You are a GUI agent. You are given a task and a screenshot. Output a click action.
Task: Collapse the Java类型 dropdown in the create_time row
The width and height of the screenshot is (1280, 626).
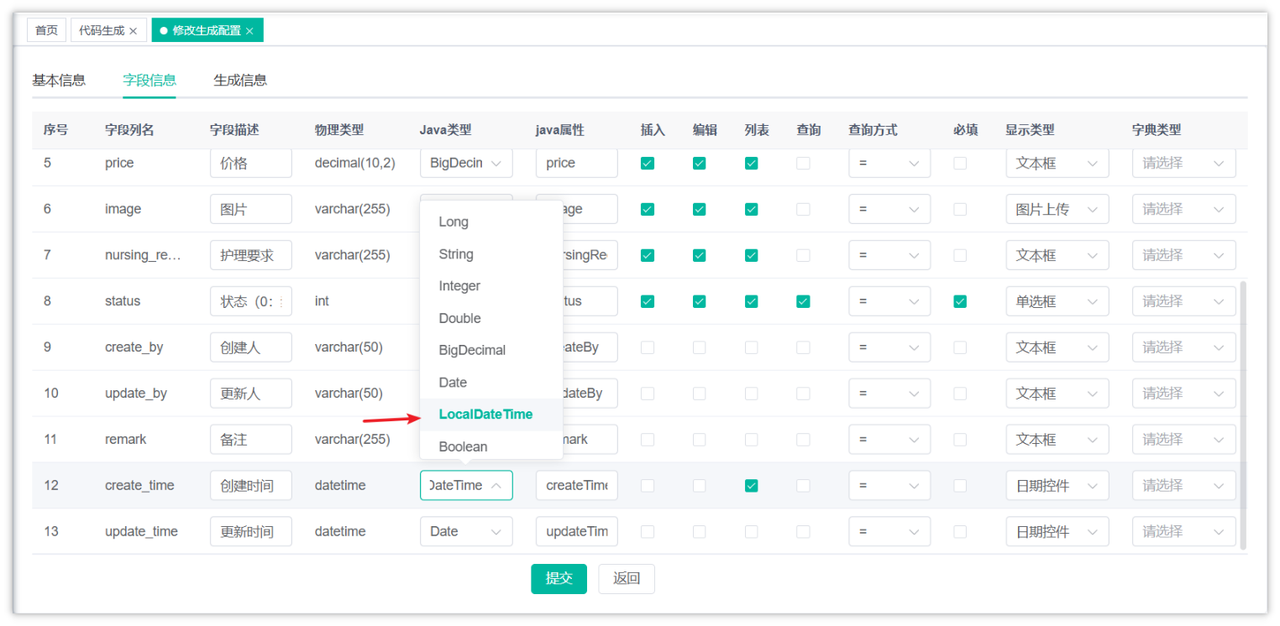pyautogui.click(x=466, y=485)
